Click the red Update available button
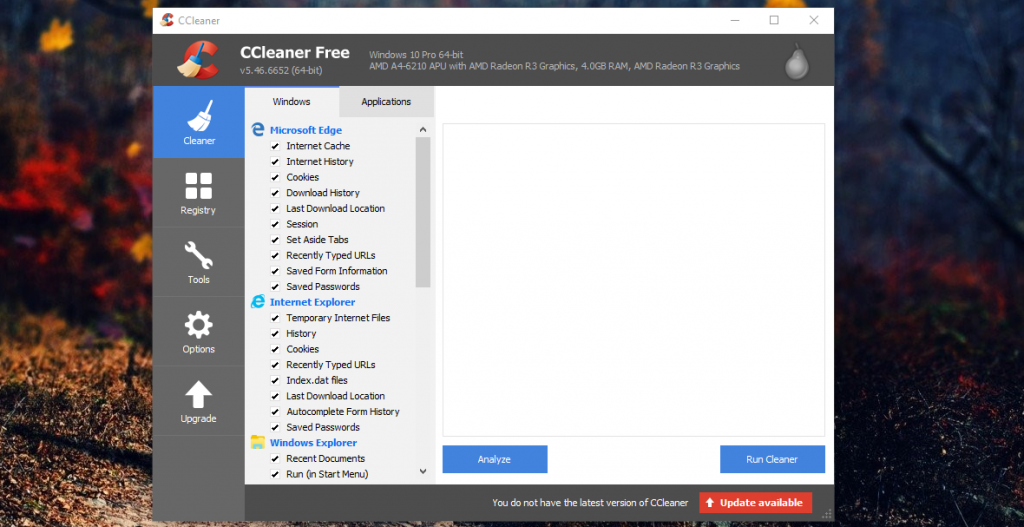This screenshot has width=1024, height=527. point(755,503)
